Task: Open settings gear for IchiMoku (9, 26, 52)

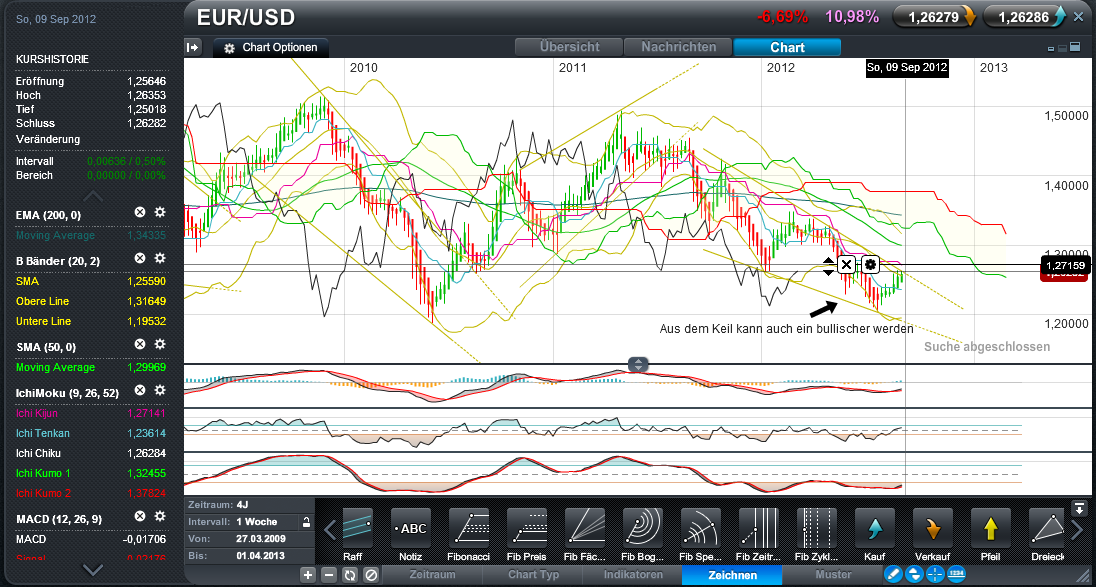Action: [159, 390]
